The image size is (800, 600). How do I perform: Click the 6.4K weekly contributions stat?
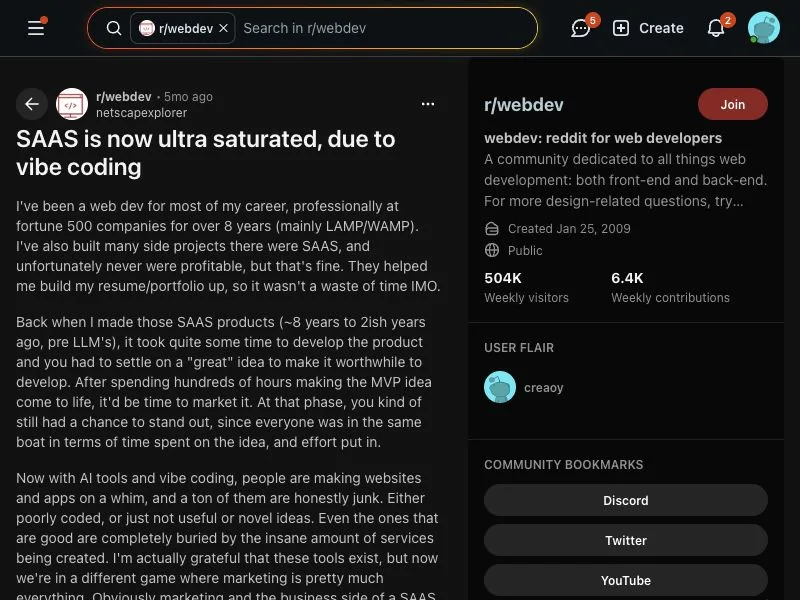tap(670, 287)
